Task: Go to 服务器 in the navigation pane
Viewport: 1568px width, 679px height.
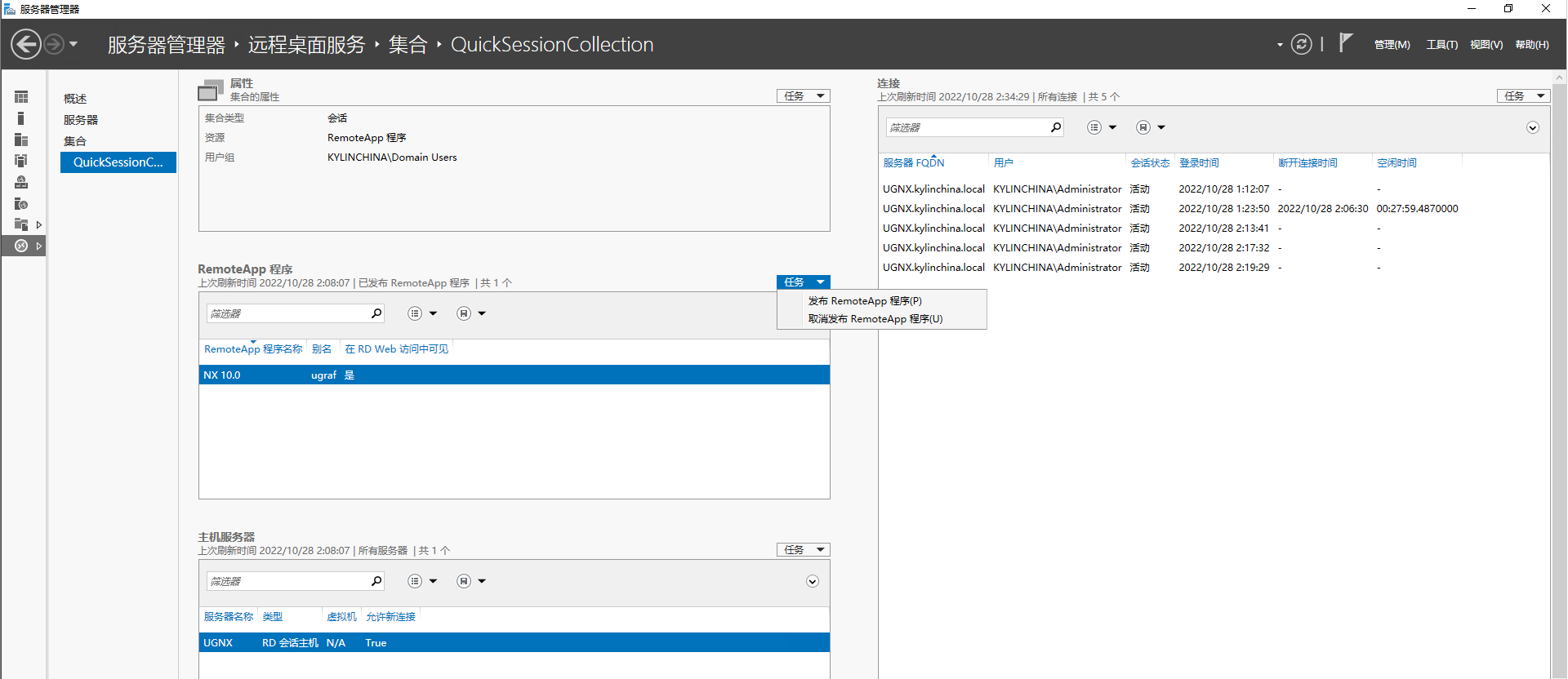Action: click(x=81, y=120)
